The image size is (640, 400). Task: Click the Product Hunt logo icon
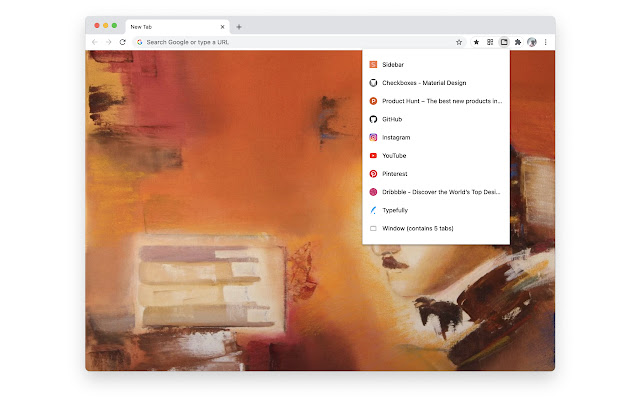pyautogui.click(x=373, y=101)
